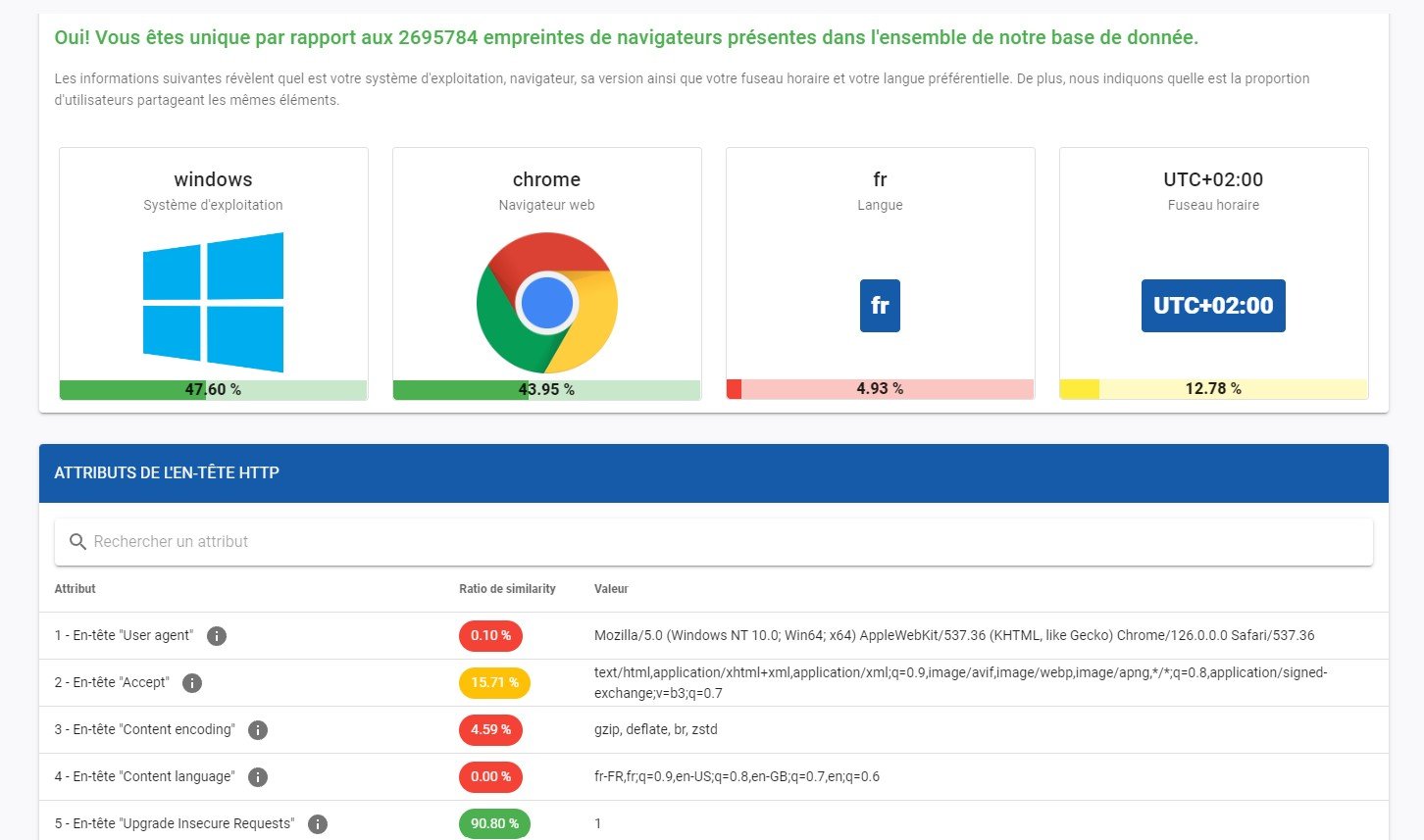The height and width of the screenshot is (840, 1424).
Task: Click the magnifier icon in the search box
Action: coord(78,542)
